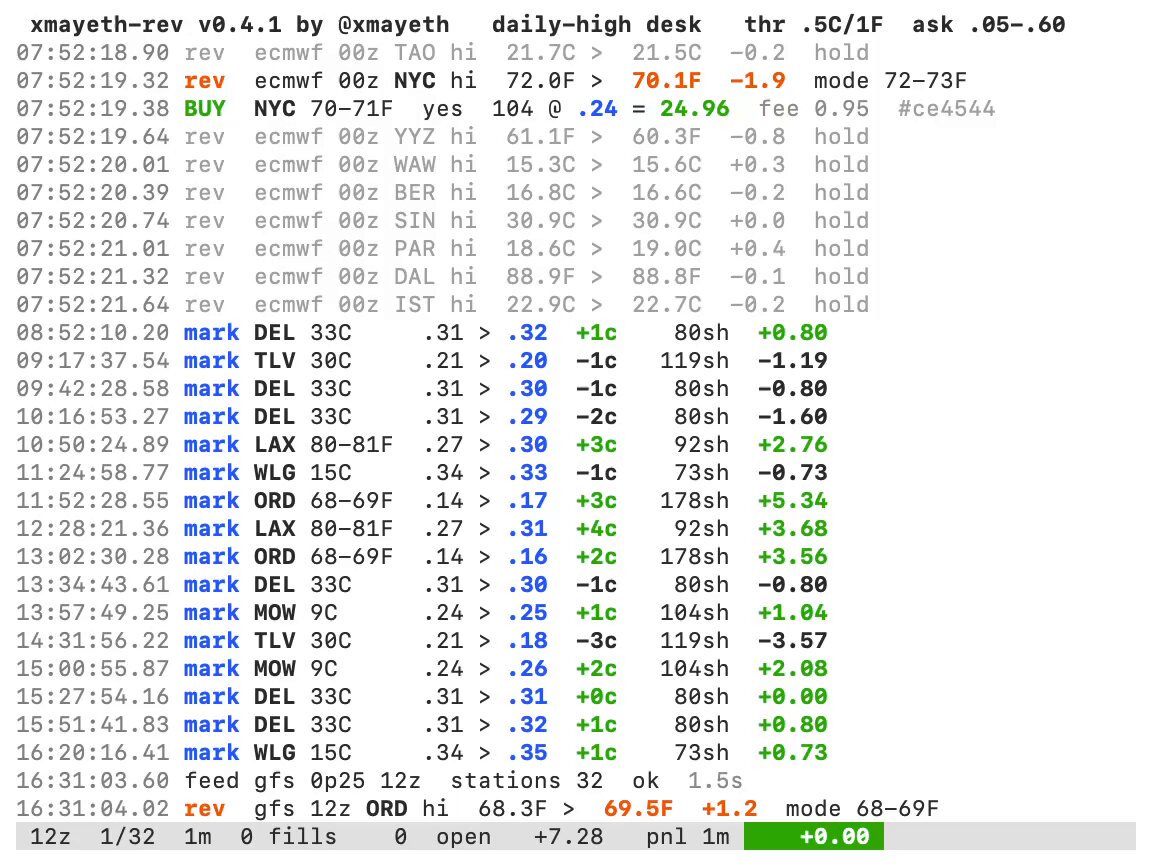Select "1/32" in the status bar
Screen dimensions: 1164x864
(128, 837)
